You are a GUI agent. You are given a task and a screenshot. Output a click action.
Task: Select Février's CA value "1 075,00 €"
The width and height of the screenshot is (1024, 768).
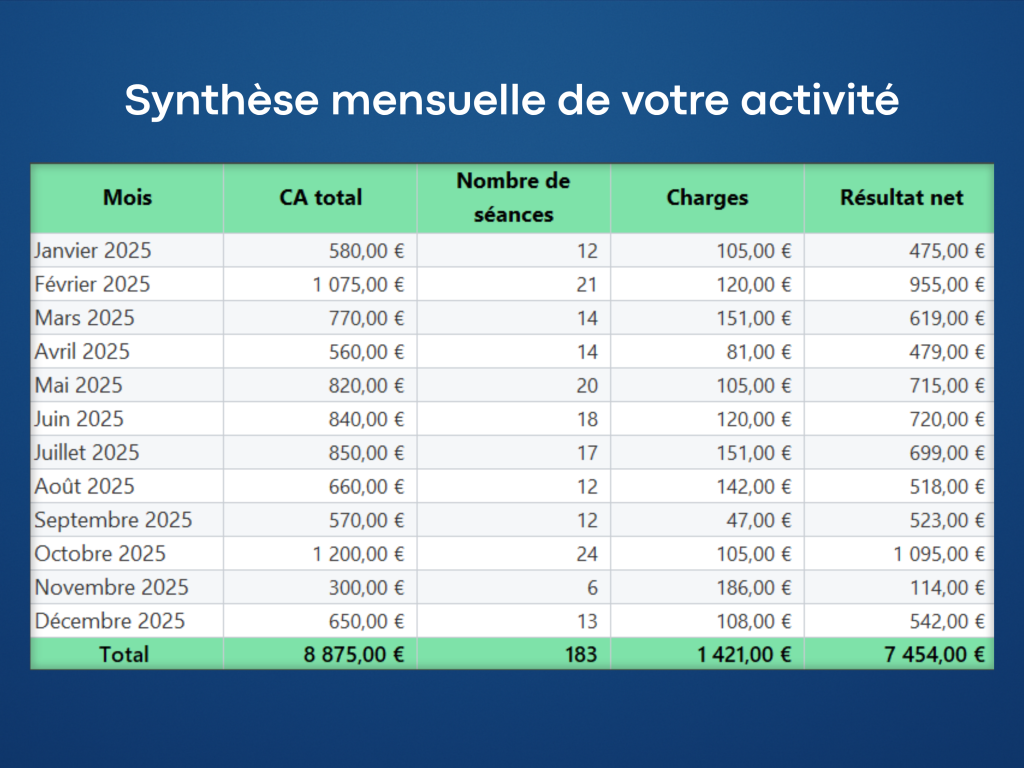(x=358, y=285)
